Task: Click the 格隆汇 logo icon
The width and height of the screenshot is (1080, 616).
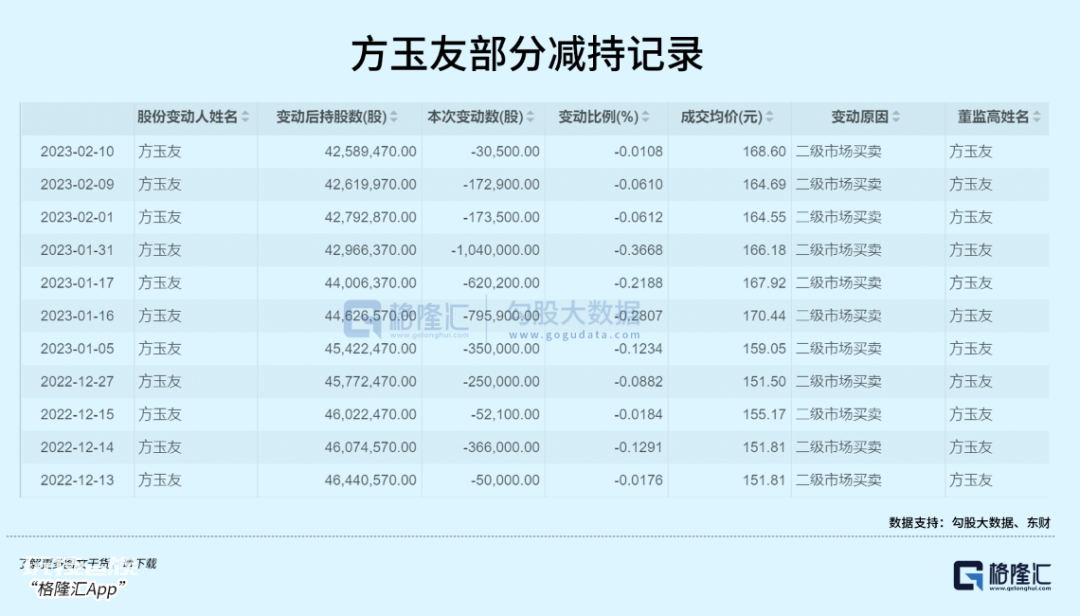Action: click(x=968, y=576)
